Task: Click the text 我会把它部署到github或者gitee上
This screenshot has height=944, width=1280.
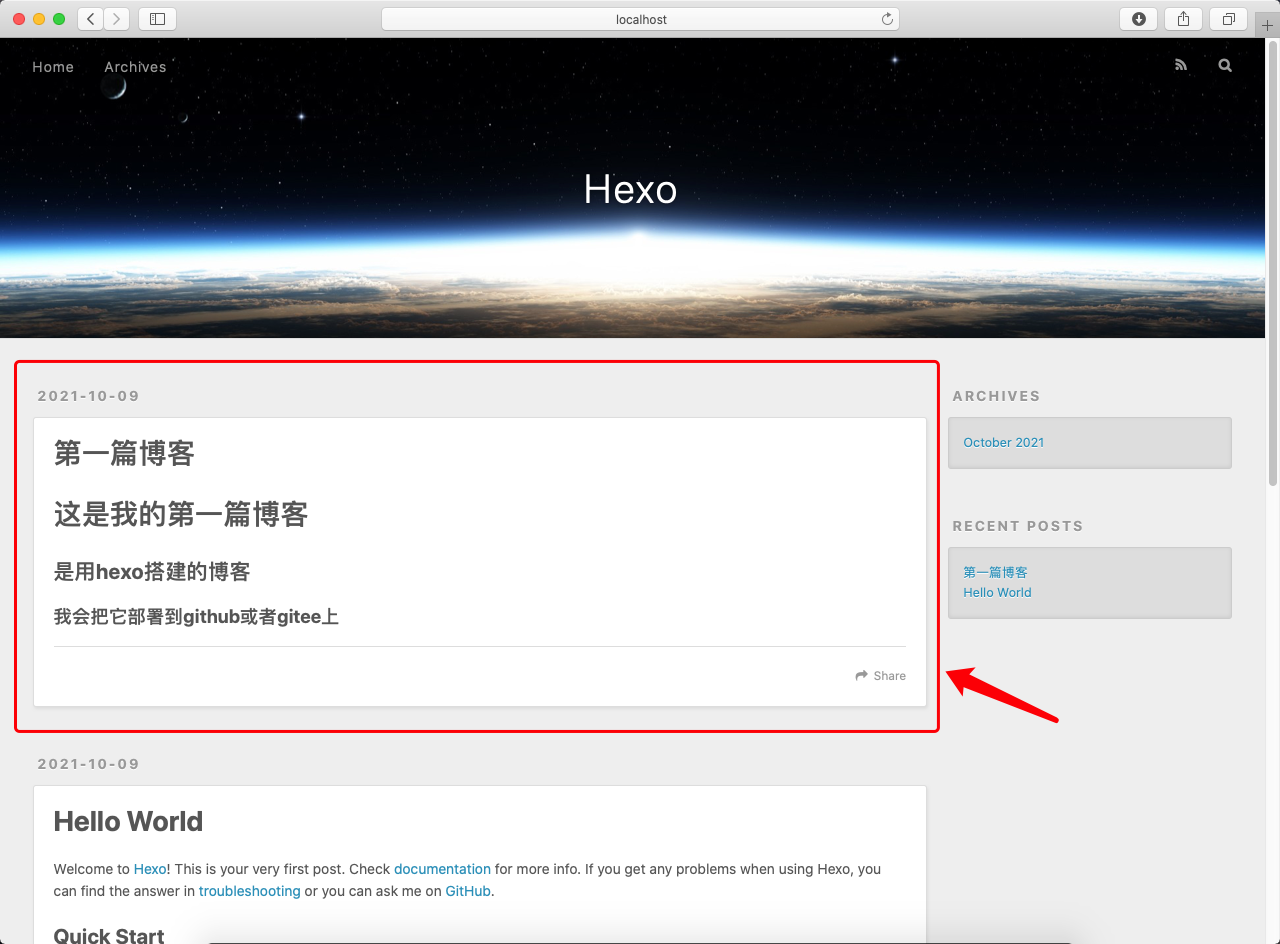Action: pyautogui.click(x=196, y=617)
